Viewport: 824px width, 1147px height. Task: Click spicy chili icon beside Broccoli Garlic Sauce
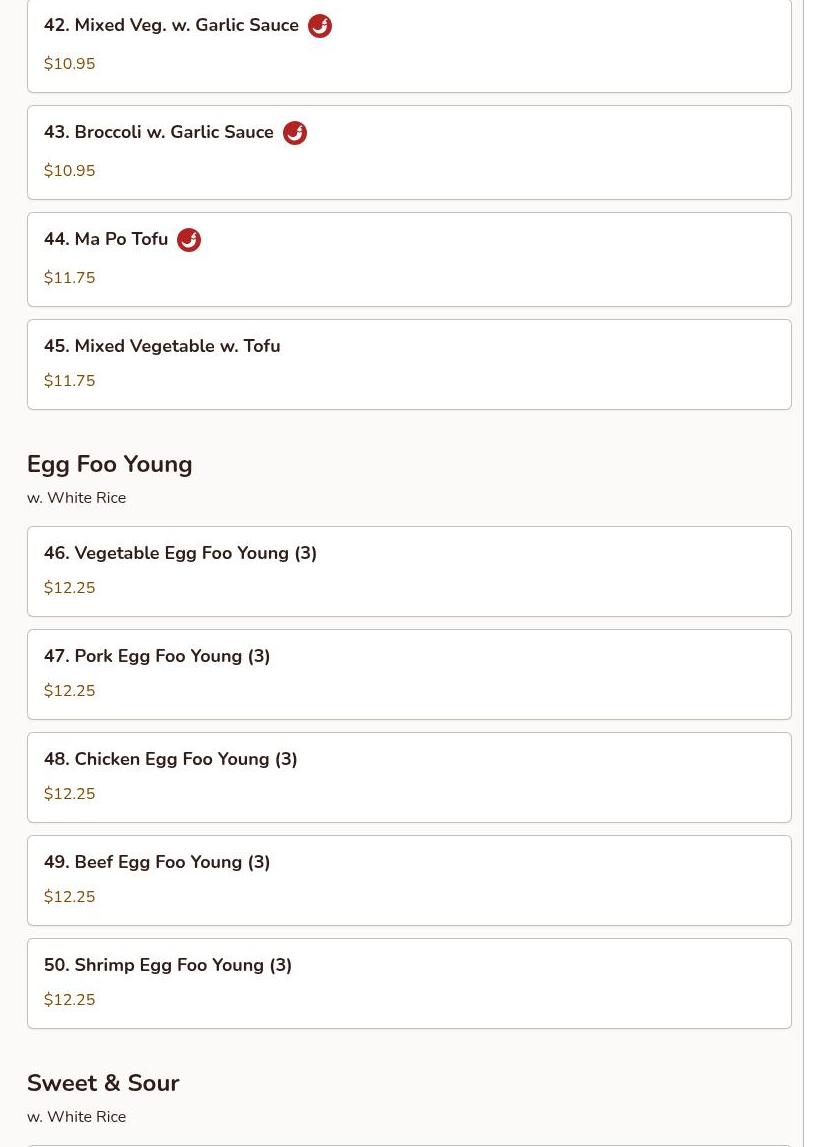point(295,133)
